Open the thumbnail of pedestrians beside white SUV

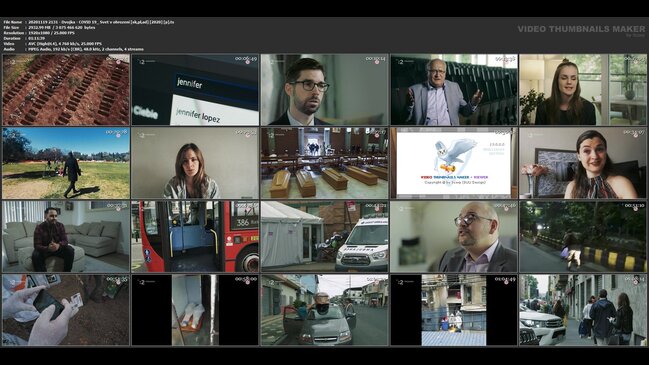(x=583, y=310)
